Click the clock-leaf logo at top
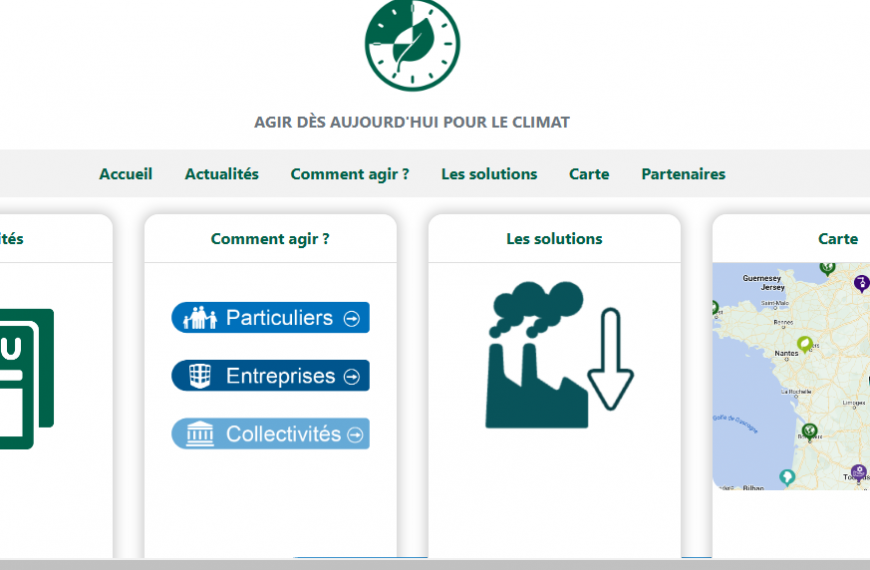 click(411, 43)
